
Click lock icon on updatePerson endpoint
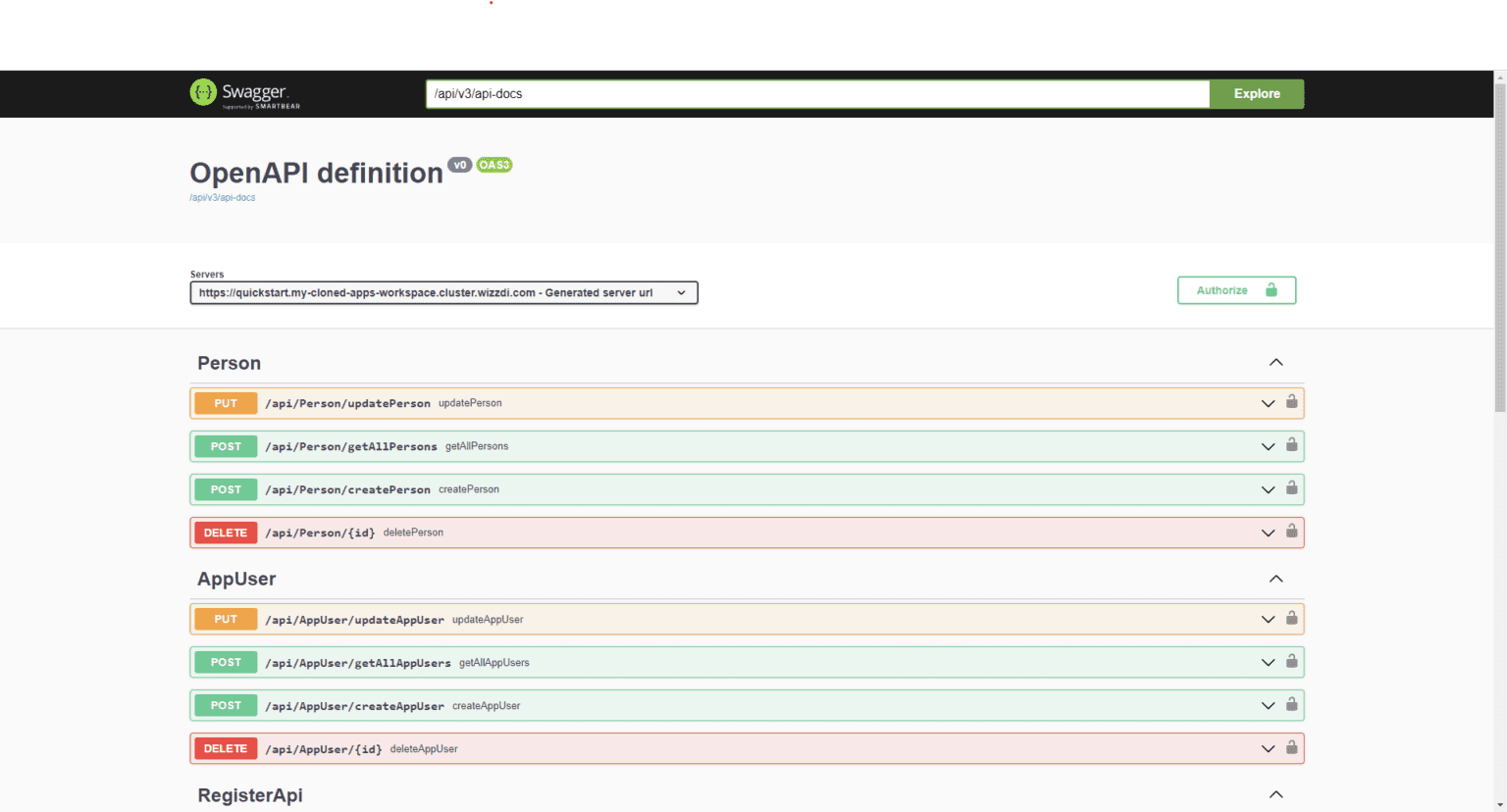click(1291, 402)
